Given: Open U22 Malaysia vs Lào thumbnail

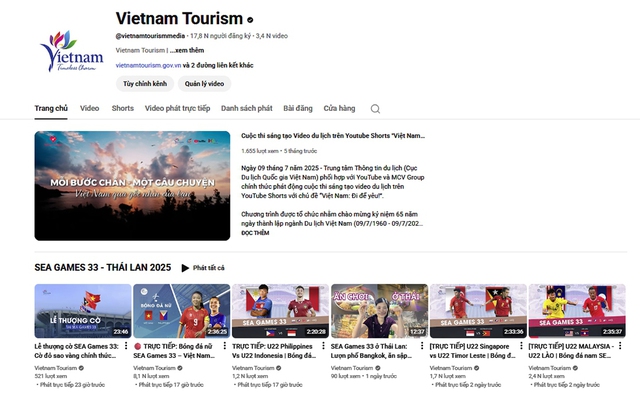Looking at the screenshot, I should click(577, 311).
